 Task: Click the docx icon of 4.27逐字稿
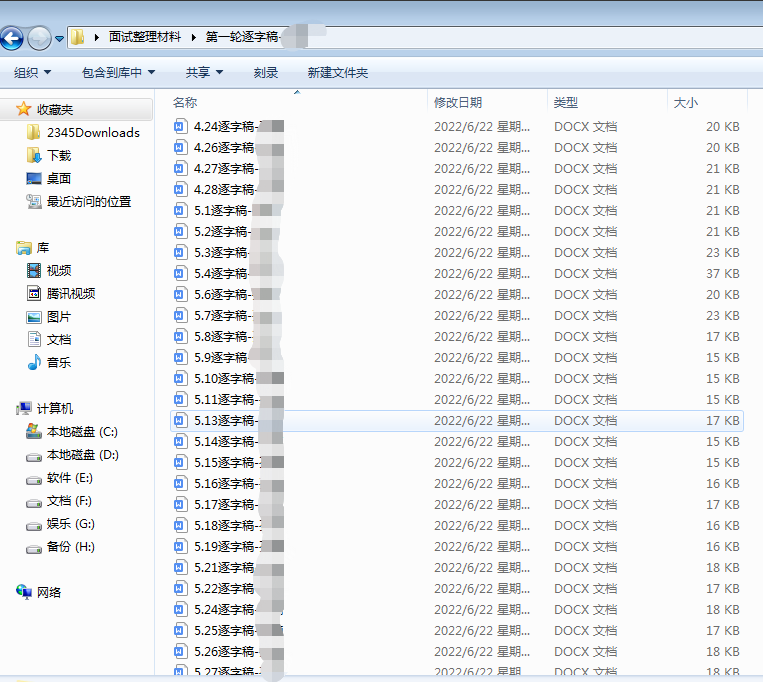coord(180,168)
